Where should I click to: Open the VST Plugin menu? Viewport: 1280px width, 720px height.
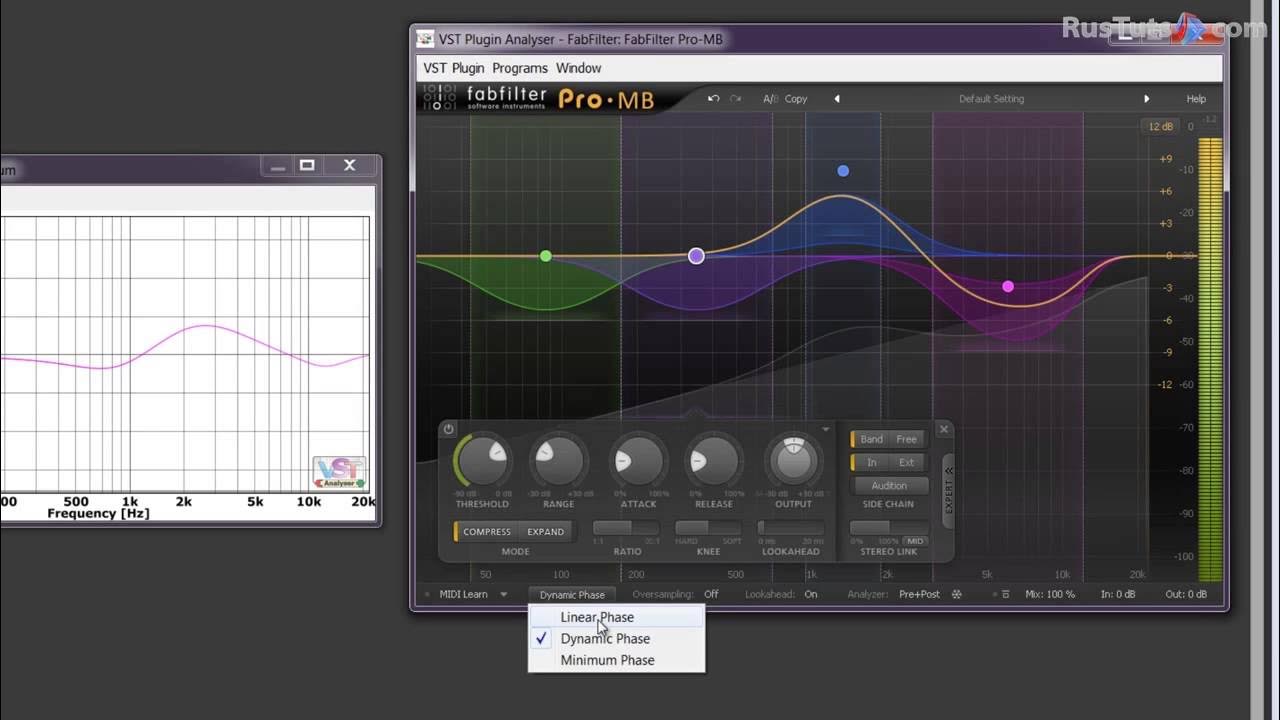point(454,68)
